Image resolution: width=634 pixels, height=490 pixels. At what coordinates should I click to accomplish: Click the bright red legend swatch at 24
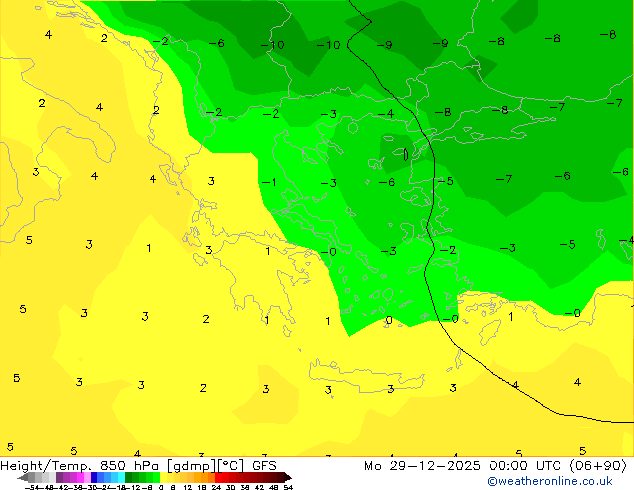(x=218, y=477)
